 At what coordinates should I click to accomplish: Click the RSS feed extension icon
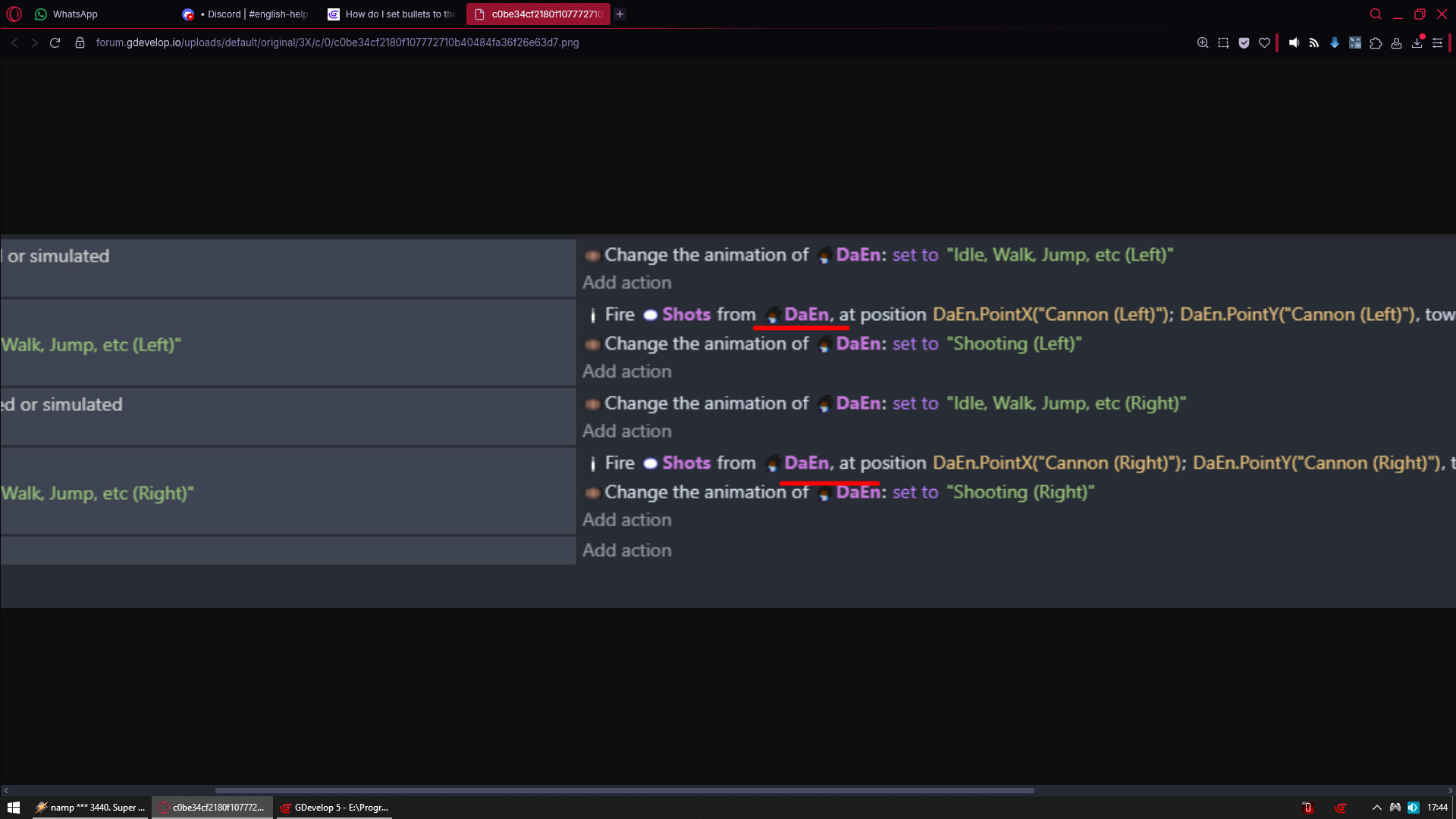1314,43
